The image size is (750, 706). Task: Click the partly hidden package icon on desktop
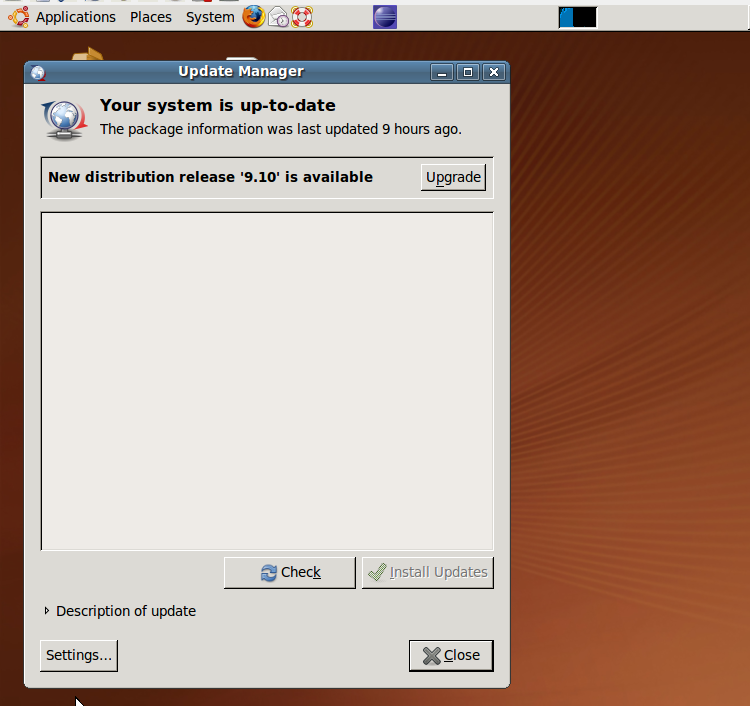[88, 54]
